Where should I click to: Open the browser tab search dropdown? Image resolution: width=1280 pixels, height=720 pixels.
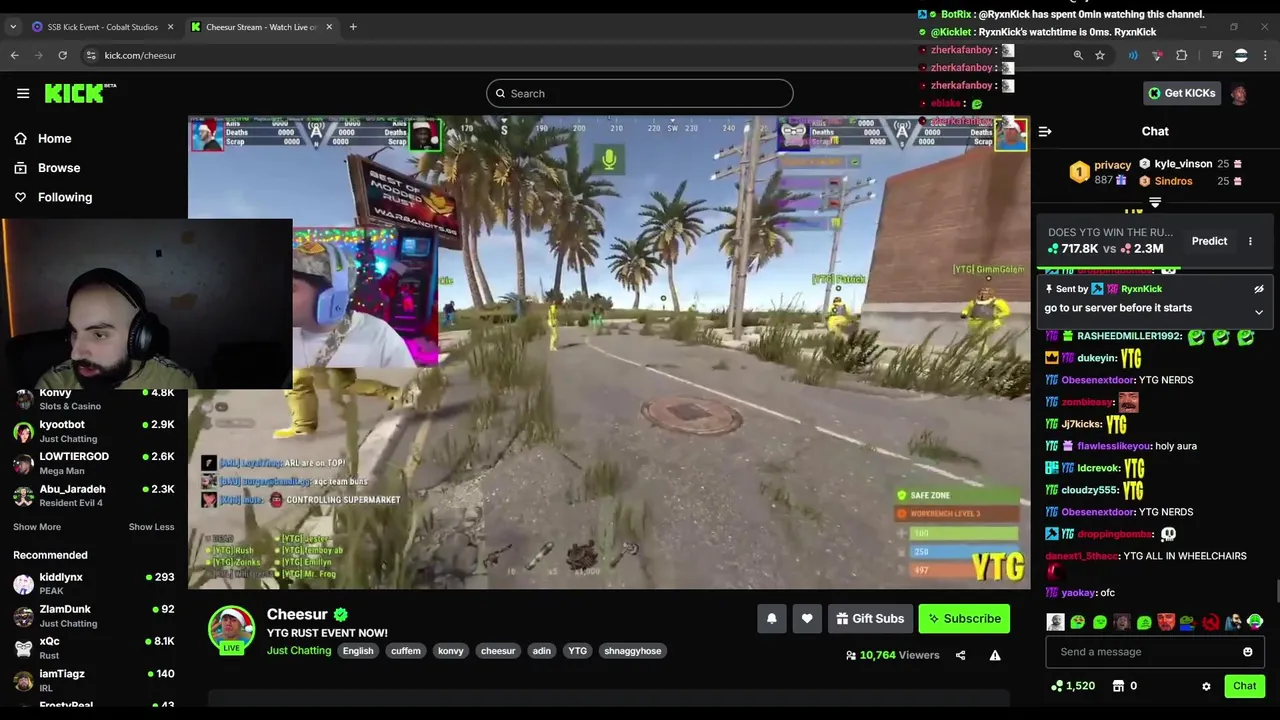coord(13,27)
